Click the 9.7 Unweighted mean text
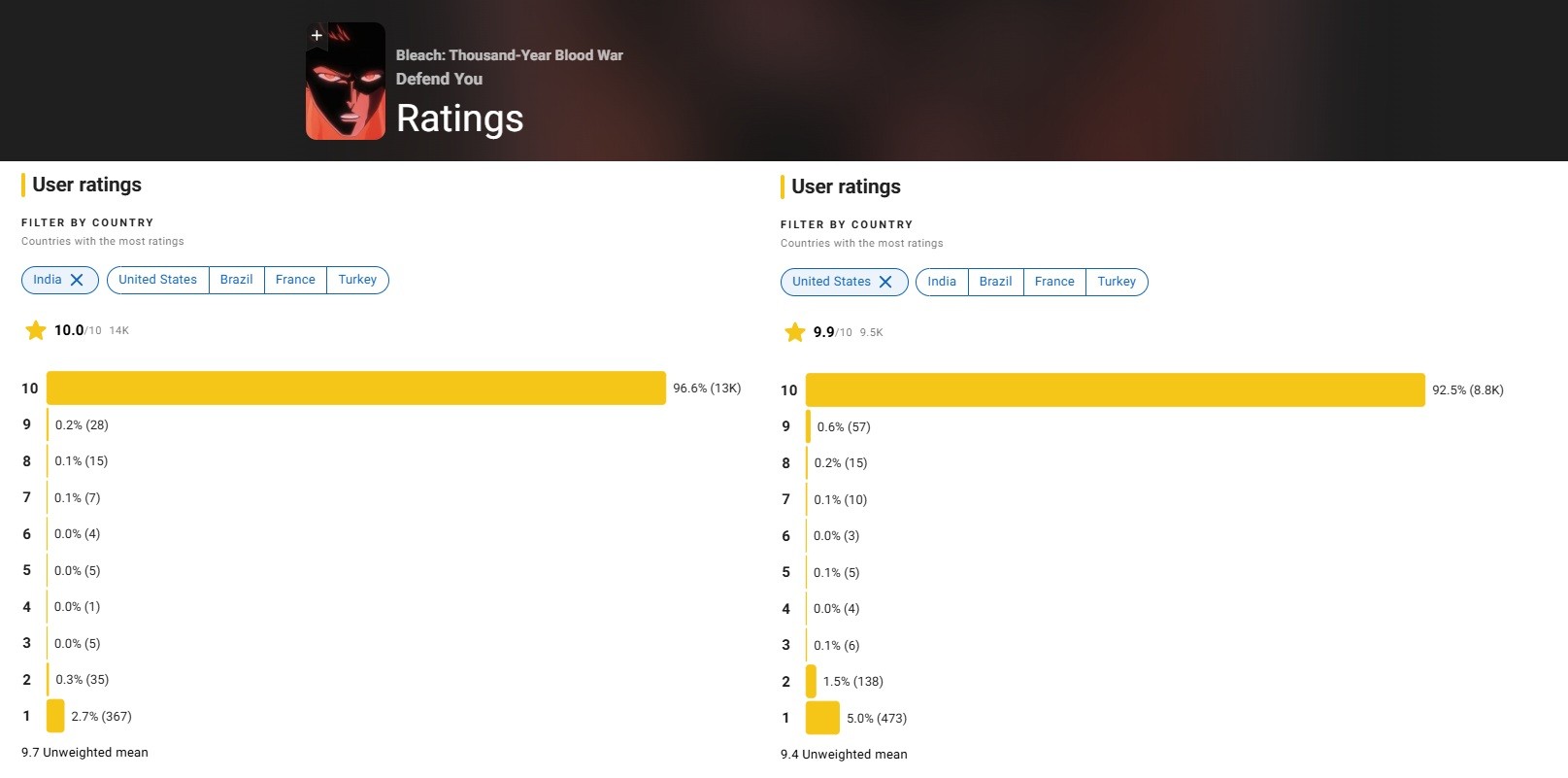Image resolution: width=1568 pixels, height=778 pixels. (x=84, y=753)
